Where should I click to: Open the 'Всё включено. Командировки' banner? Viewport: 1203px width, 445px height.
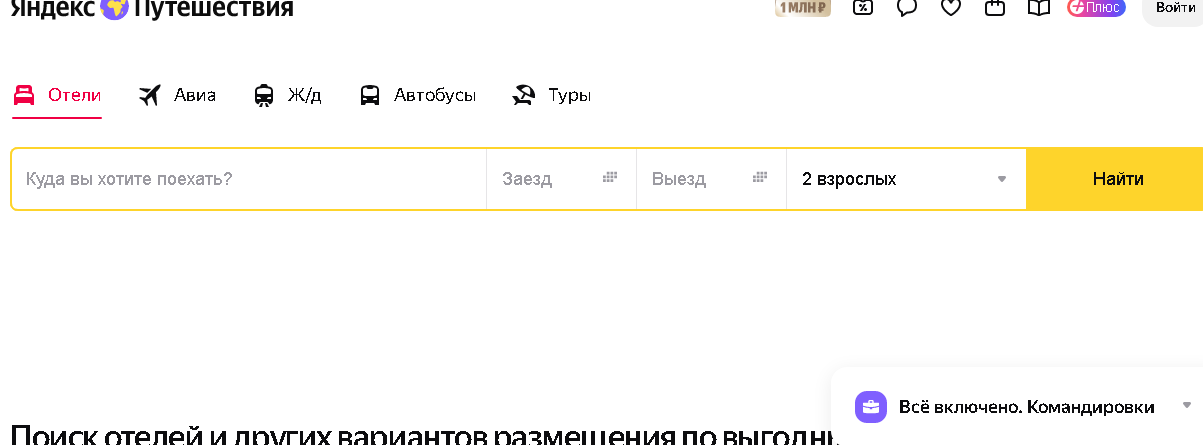[x=1017, y=407]
